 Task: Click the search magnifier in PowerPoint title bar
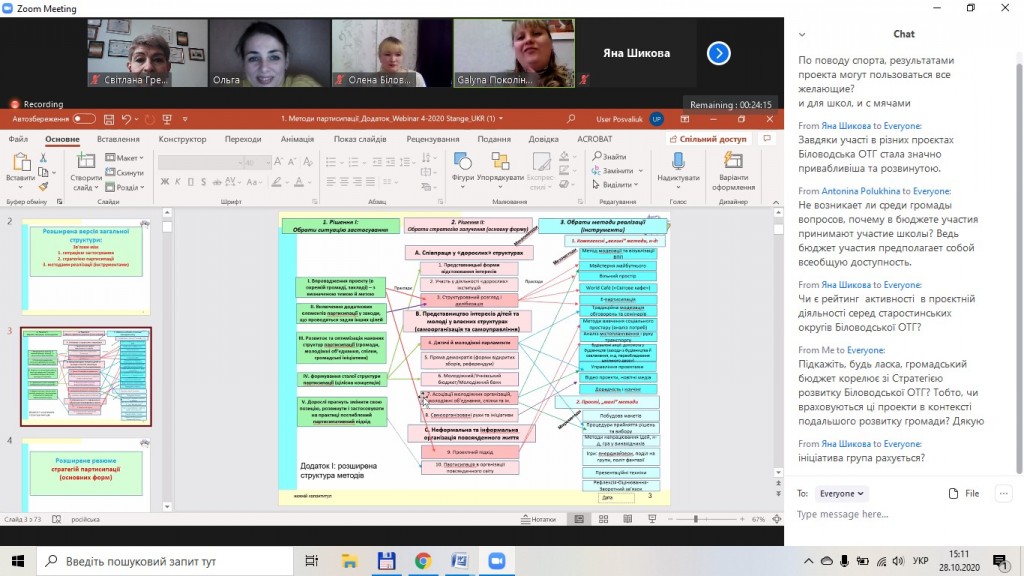click(x=571, y=119)
